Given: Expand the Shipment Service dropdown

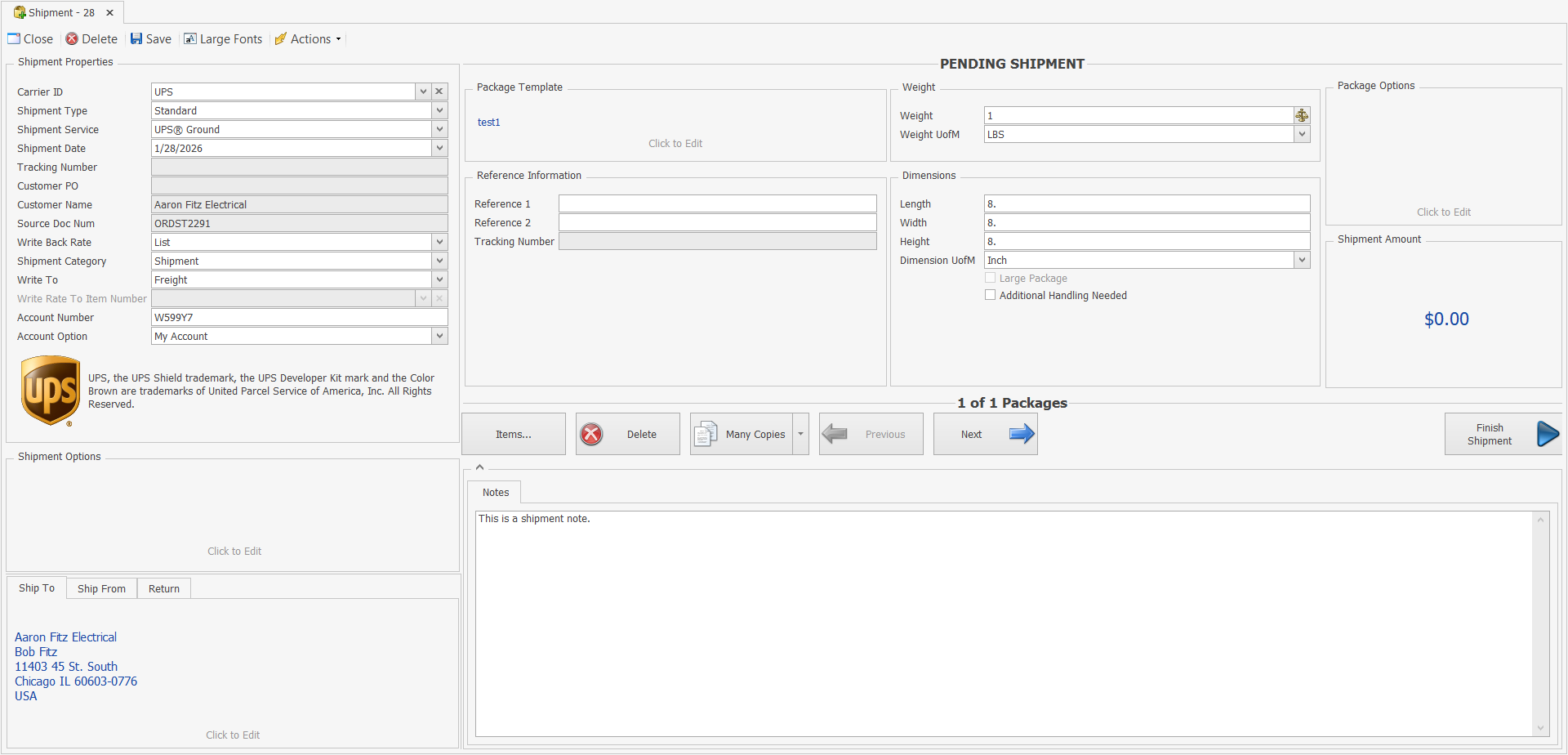Looking at the screenshot, I should coord(439,130).
